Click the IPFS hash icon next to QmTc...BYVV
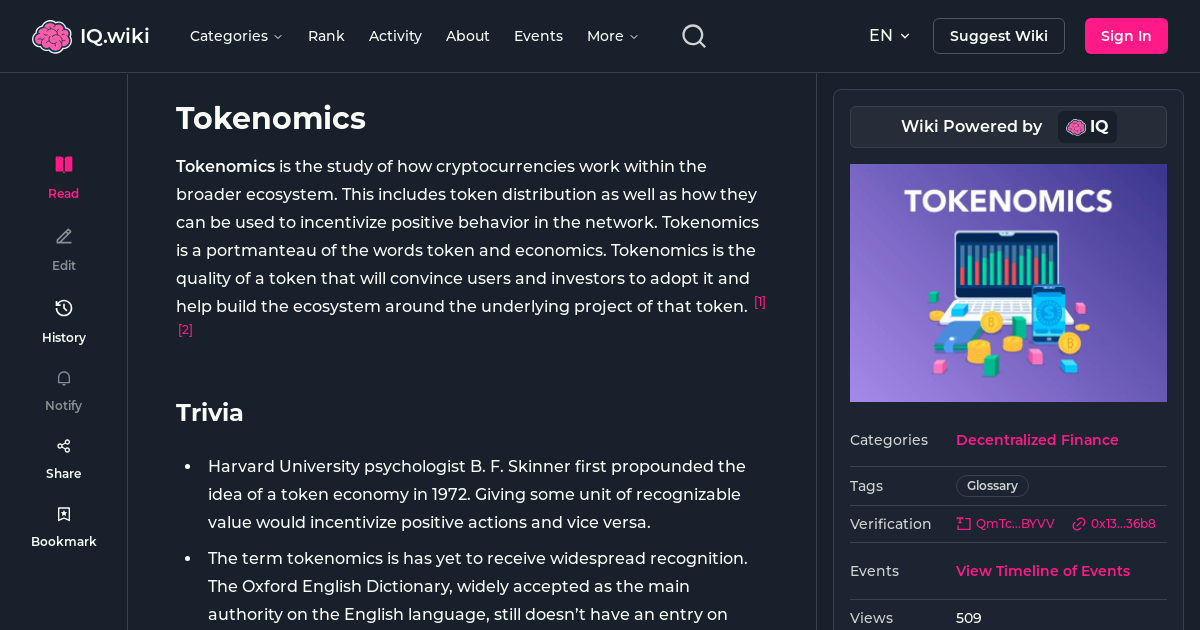Viewport: 1200px width, 630px height. point(962,523)
